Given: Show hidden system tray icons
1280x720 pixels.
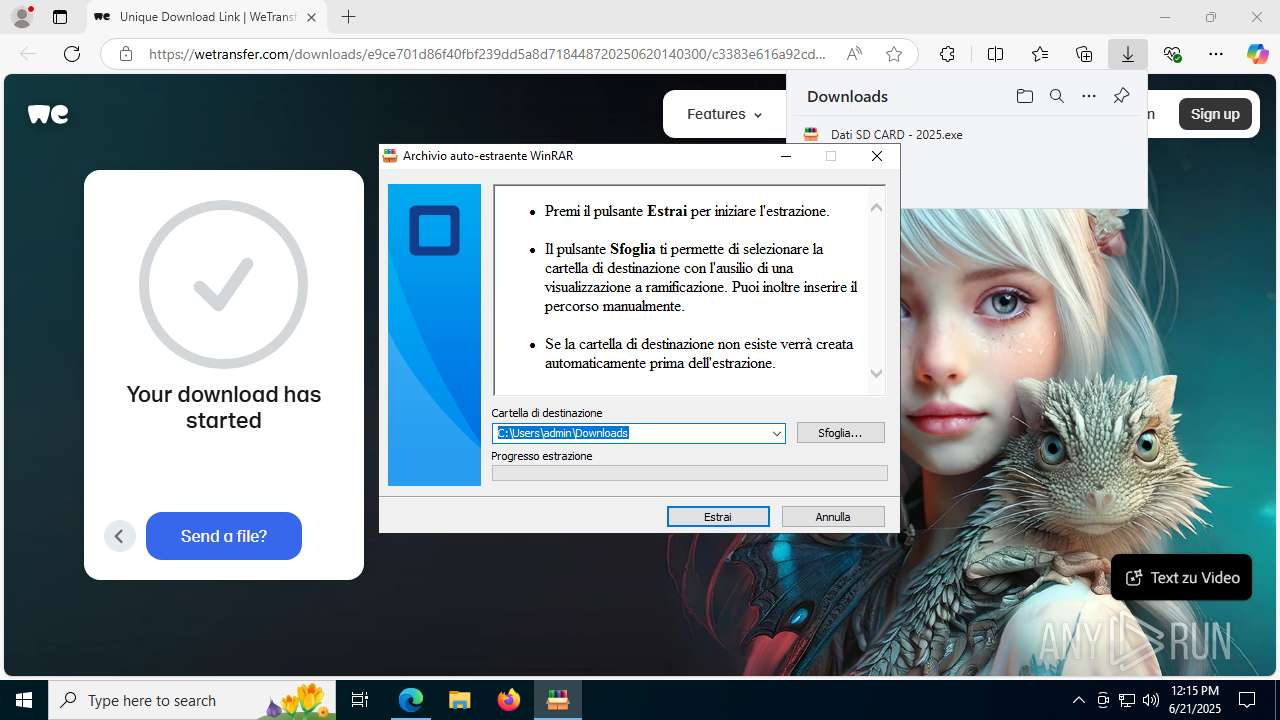Looking at the screenshot, I should [1078, 700].
